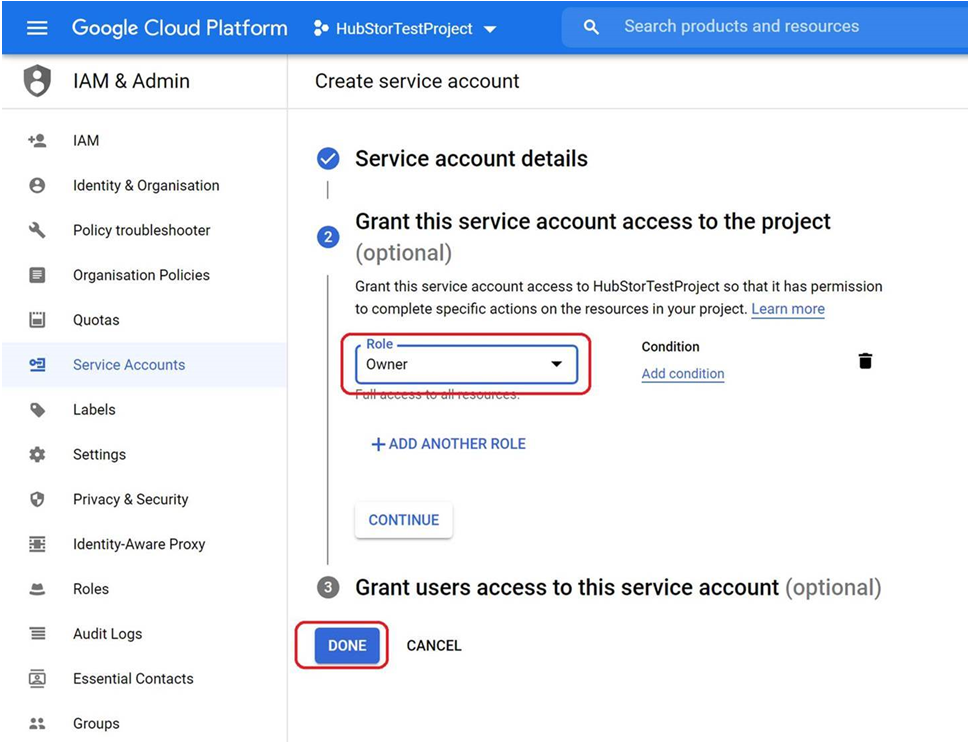Select Quotas in the sidebar
968x750 pixels.
tap(144, 320)
